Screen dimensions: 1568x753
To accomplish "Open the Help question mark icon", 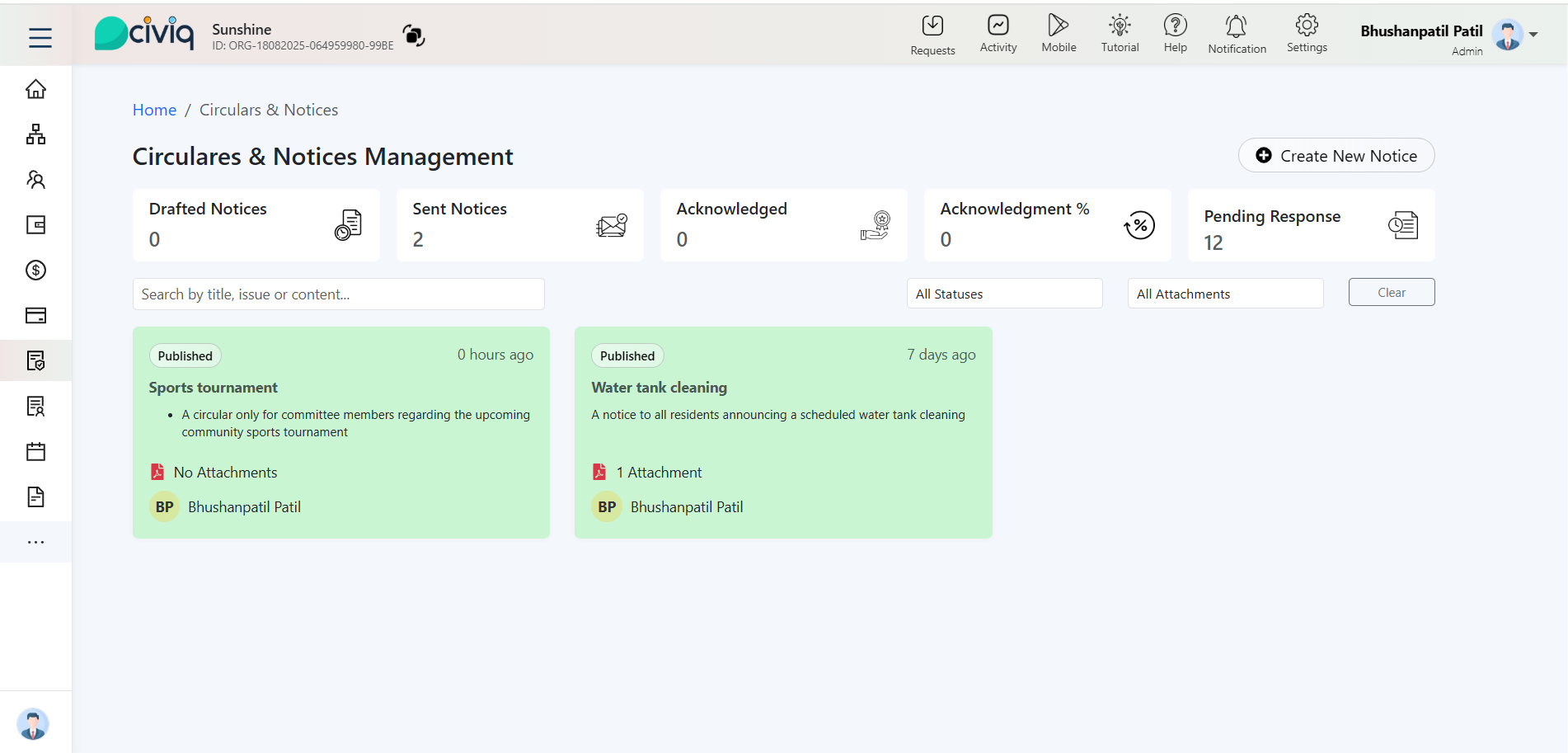I will coord(1175,26).
